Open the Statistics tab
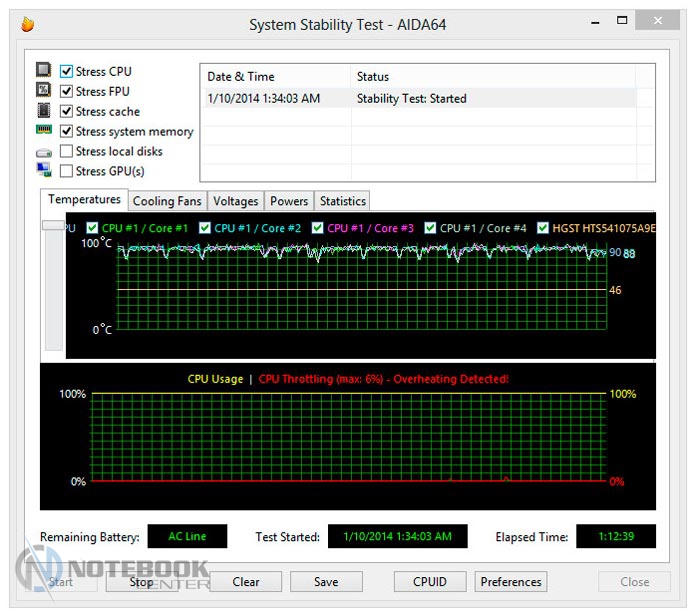The image size is (700, 616). point(342,201)
